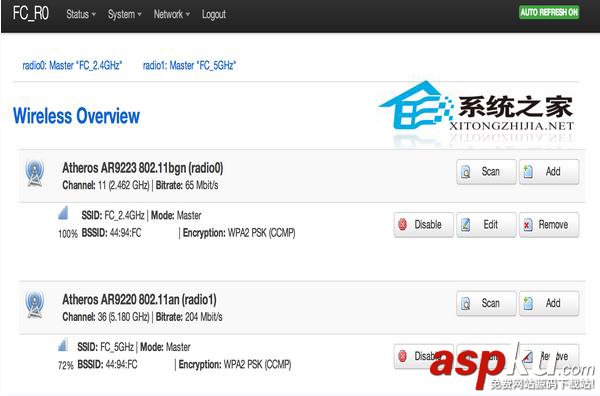Open the radio0 Master FC_2.4GHz tab
This screenshot has height=396, width=600.
72,65
